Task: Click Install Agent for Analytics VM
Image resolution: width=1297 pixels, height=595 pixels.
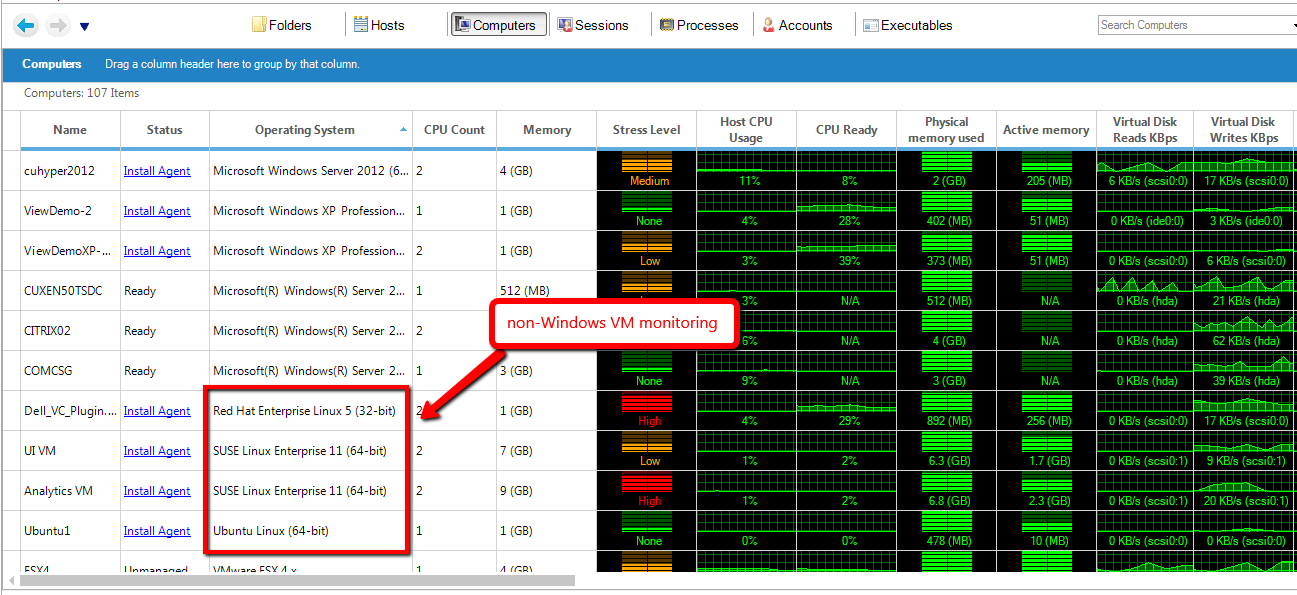Action: [x=157, y=491]
